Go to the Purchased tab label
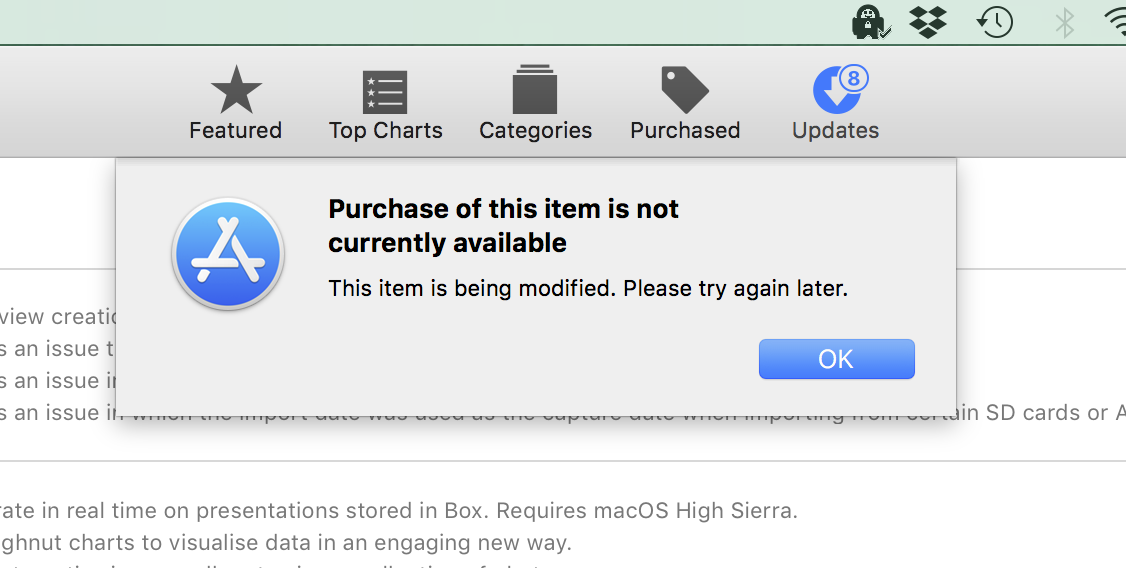1126x568 pixels. click(x=685, y=130)
